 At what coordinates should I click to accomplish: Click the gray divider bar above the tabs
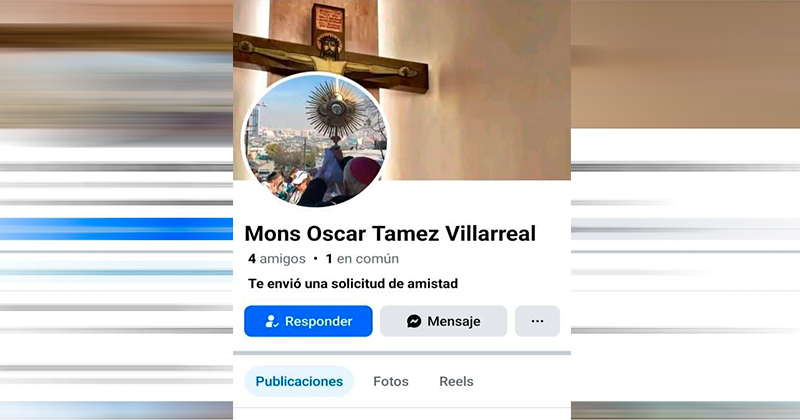click(402, 353)
